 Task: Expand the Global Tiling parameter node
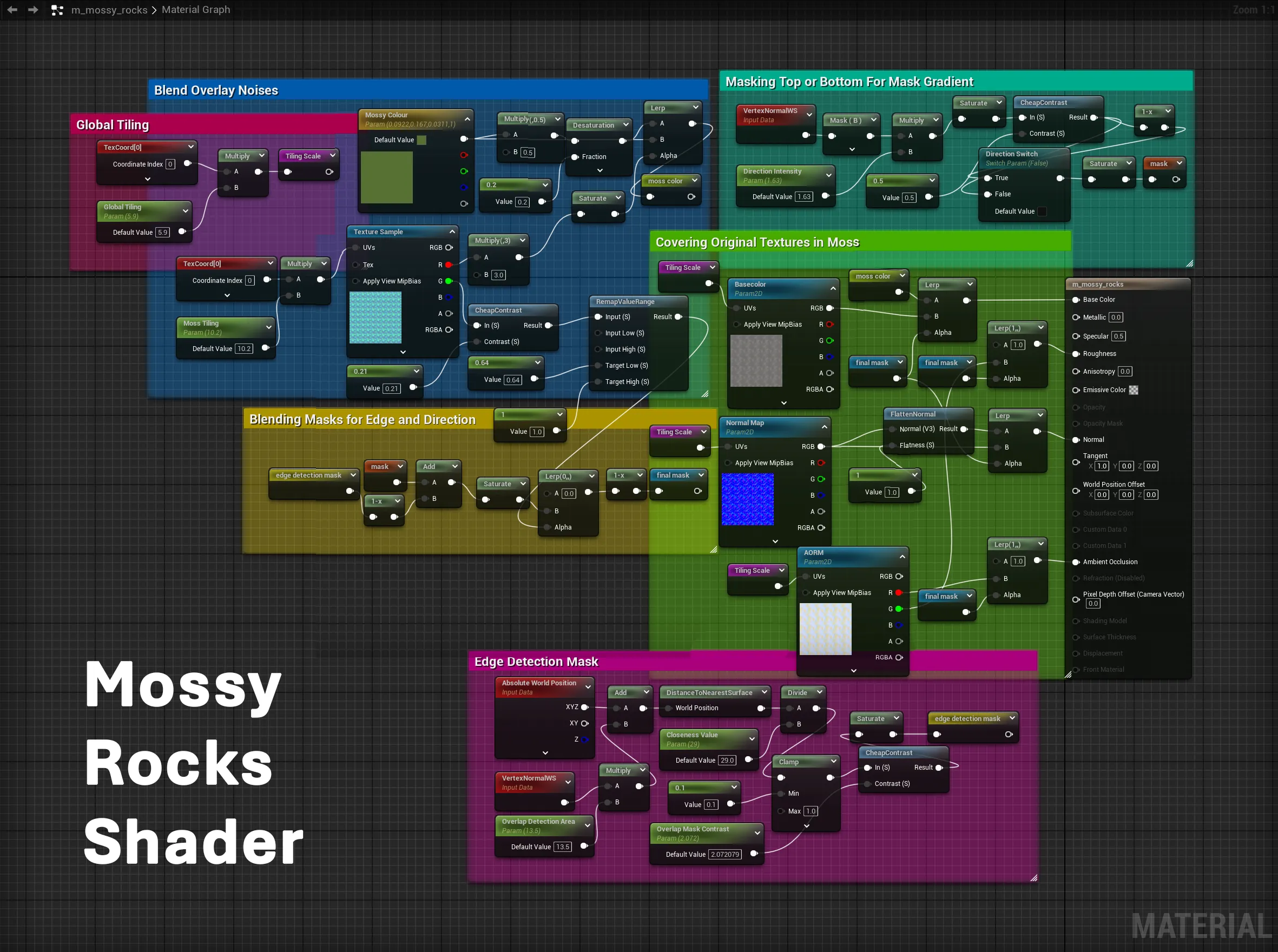click(185, 211)
